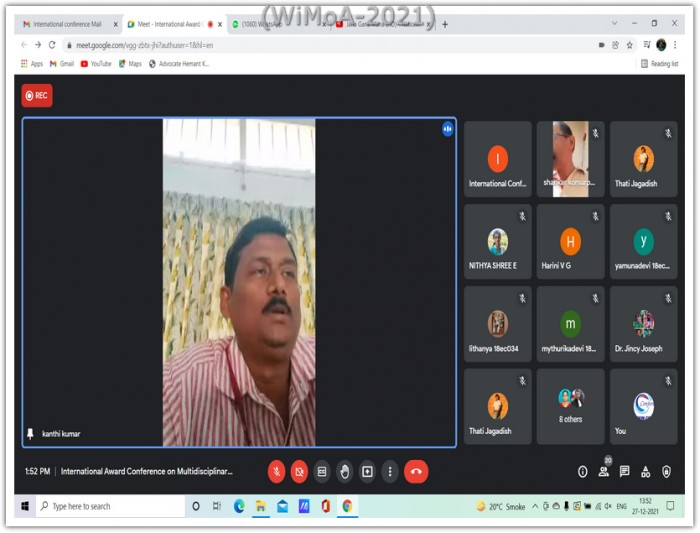Click the Windows taskbar search box
Image resolution: width=700 pixels, height=533 pixels.
click(110, 506)
